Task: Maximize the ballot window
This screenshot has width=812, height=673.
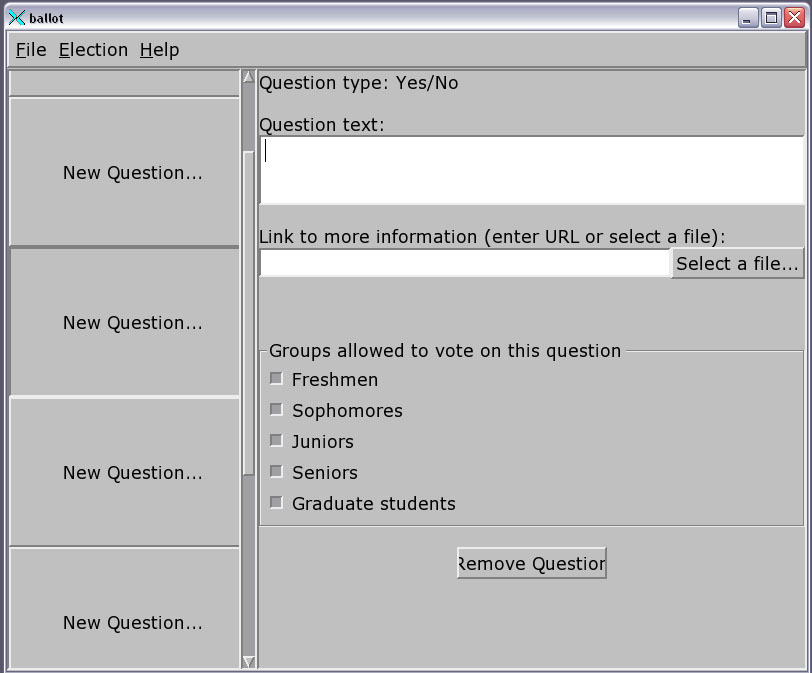Action: [x=771, y=18]
